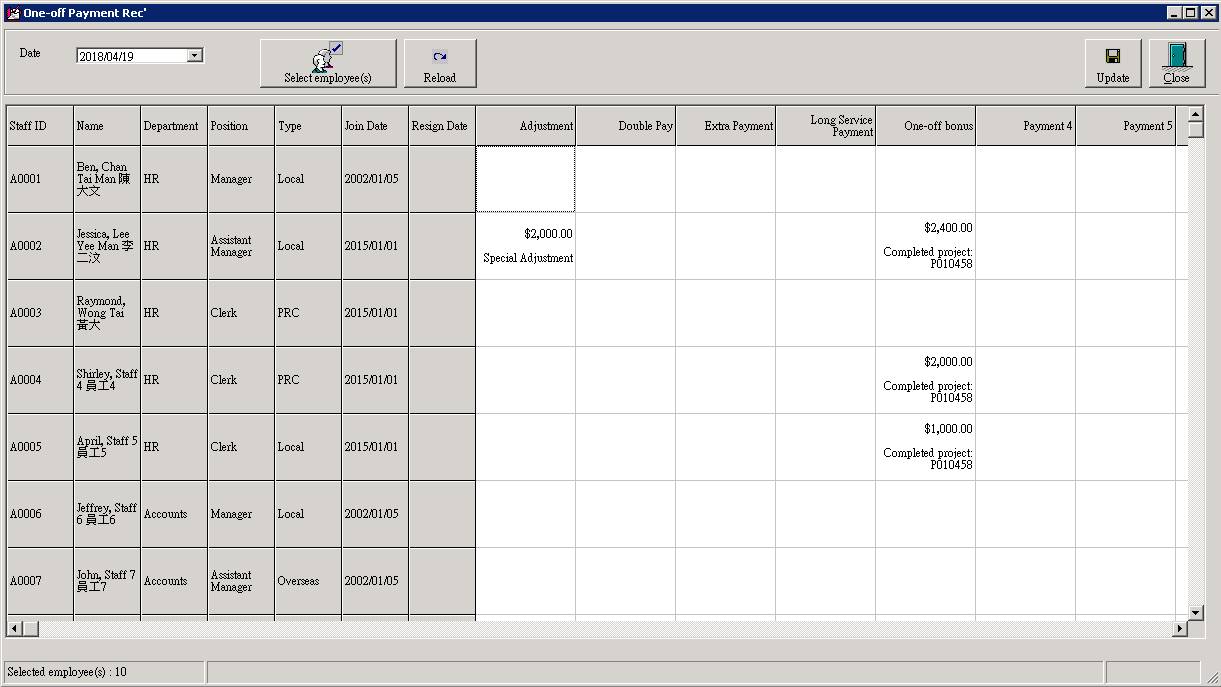Click the $2,000.00 Special Adjustment cell
1221x687 pixels.
click(526, 246)
